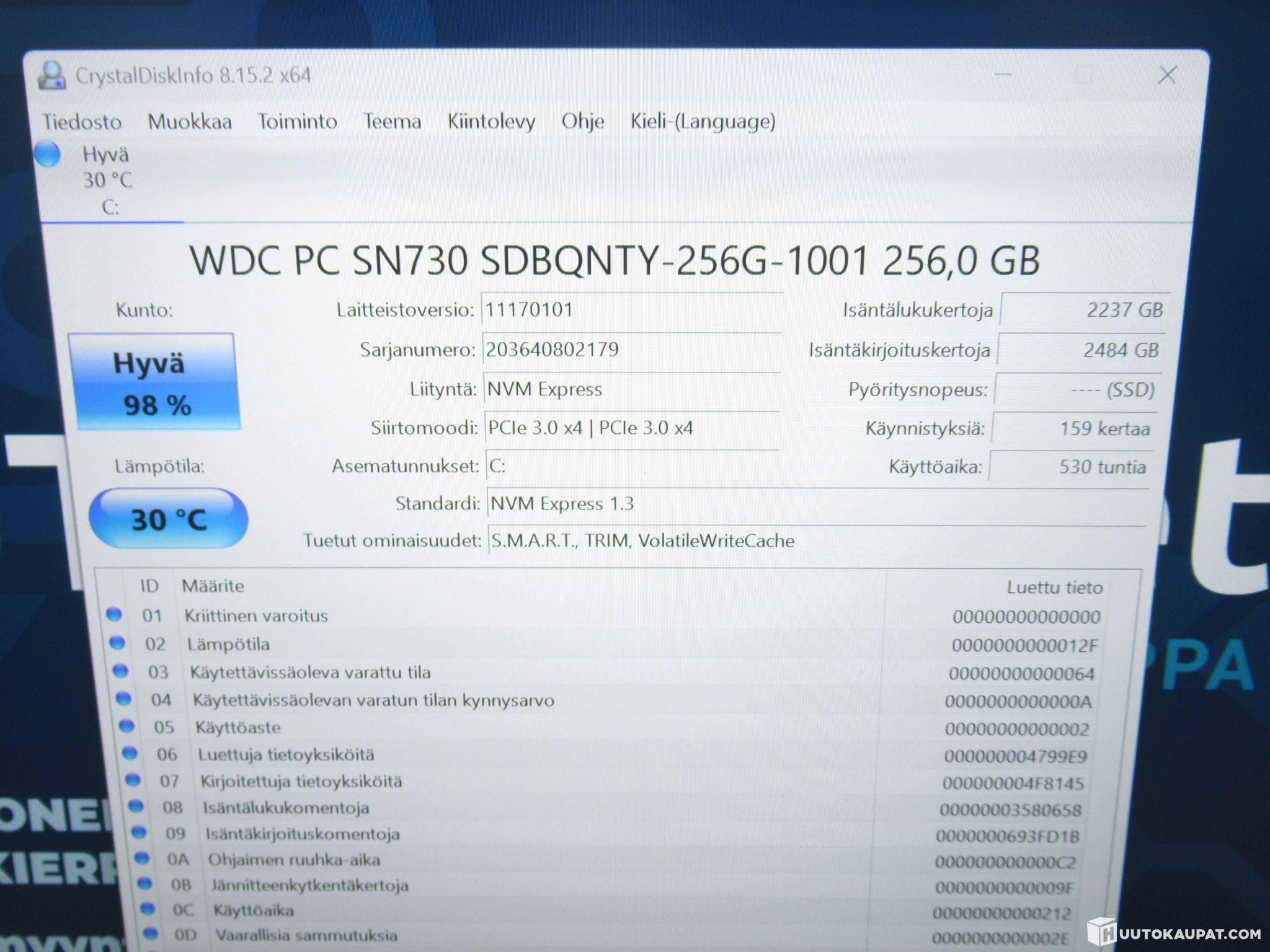The image size is (1270, 952).
Task: Click the Pyöritysnopeus value ---- (SSD)
Action: (x=1077, y=390)
